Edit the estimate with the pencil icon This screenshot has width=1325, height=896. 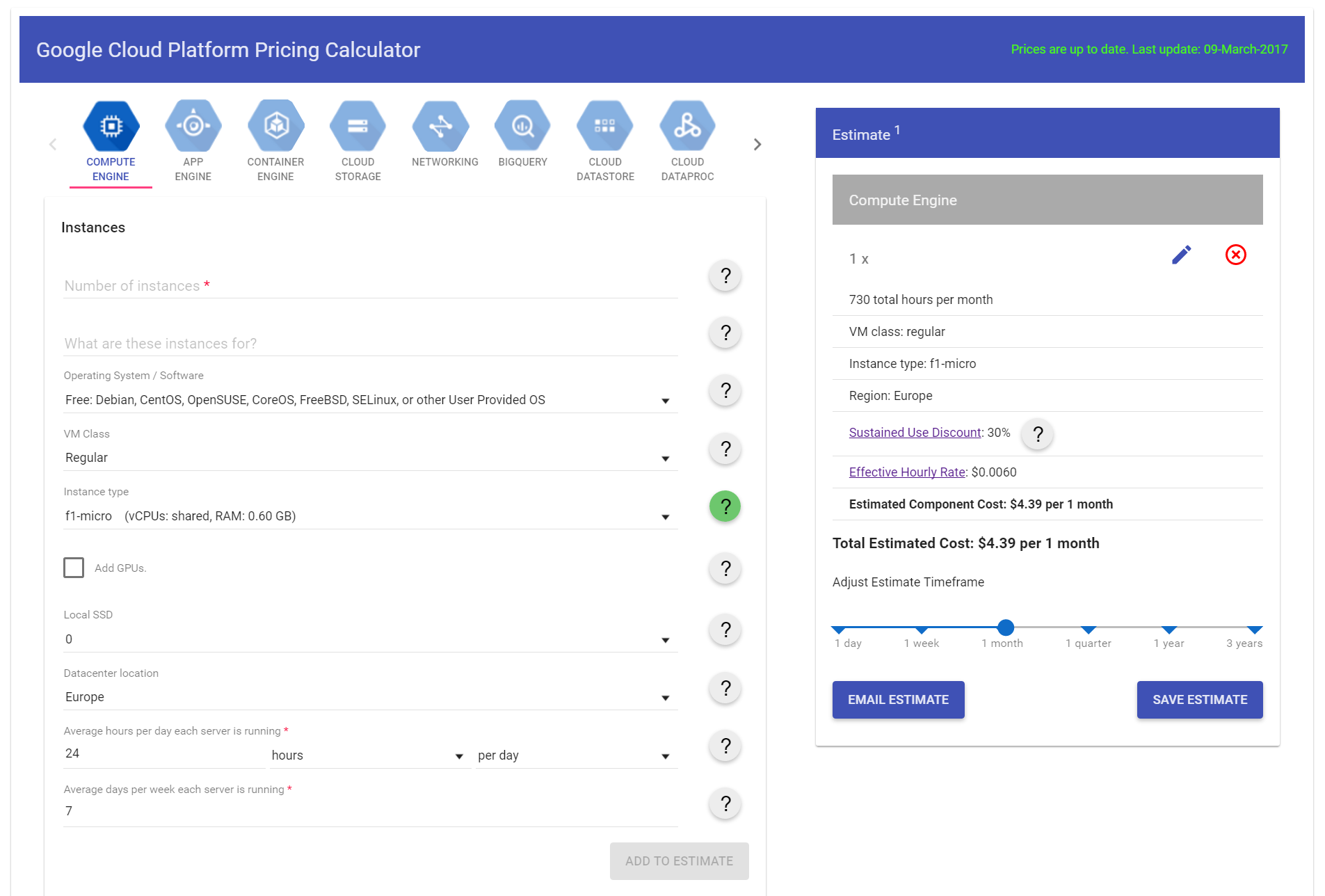(x=1181, y=255)
